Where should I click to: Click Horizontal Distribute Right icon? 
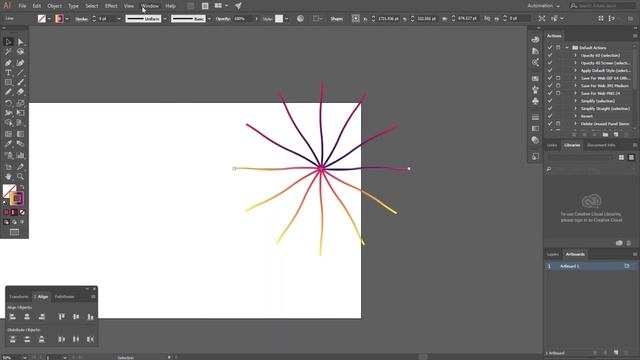[91, 339]
